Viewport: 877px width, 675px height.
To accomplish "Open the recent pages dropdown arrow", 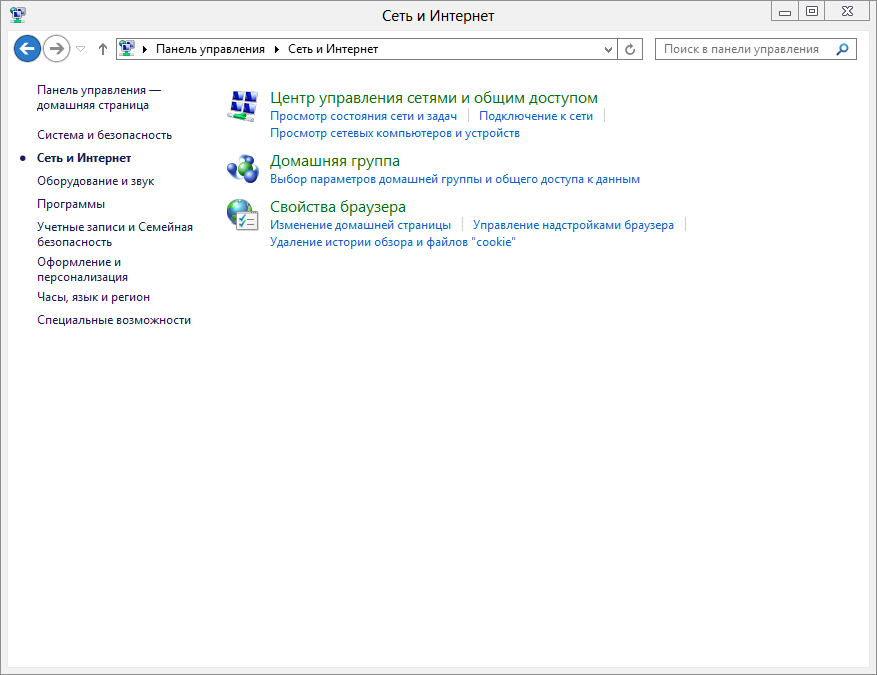I will (81, 49).
